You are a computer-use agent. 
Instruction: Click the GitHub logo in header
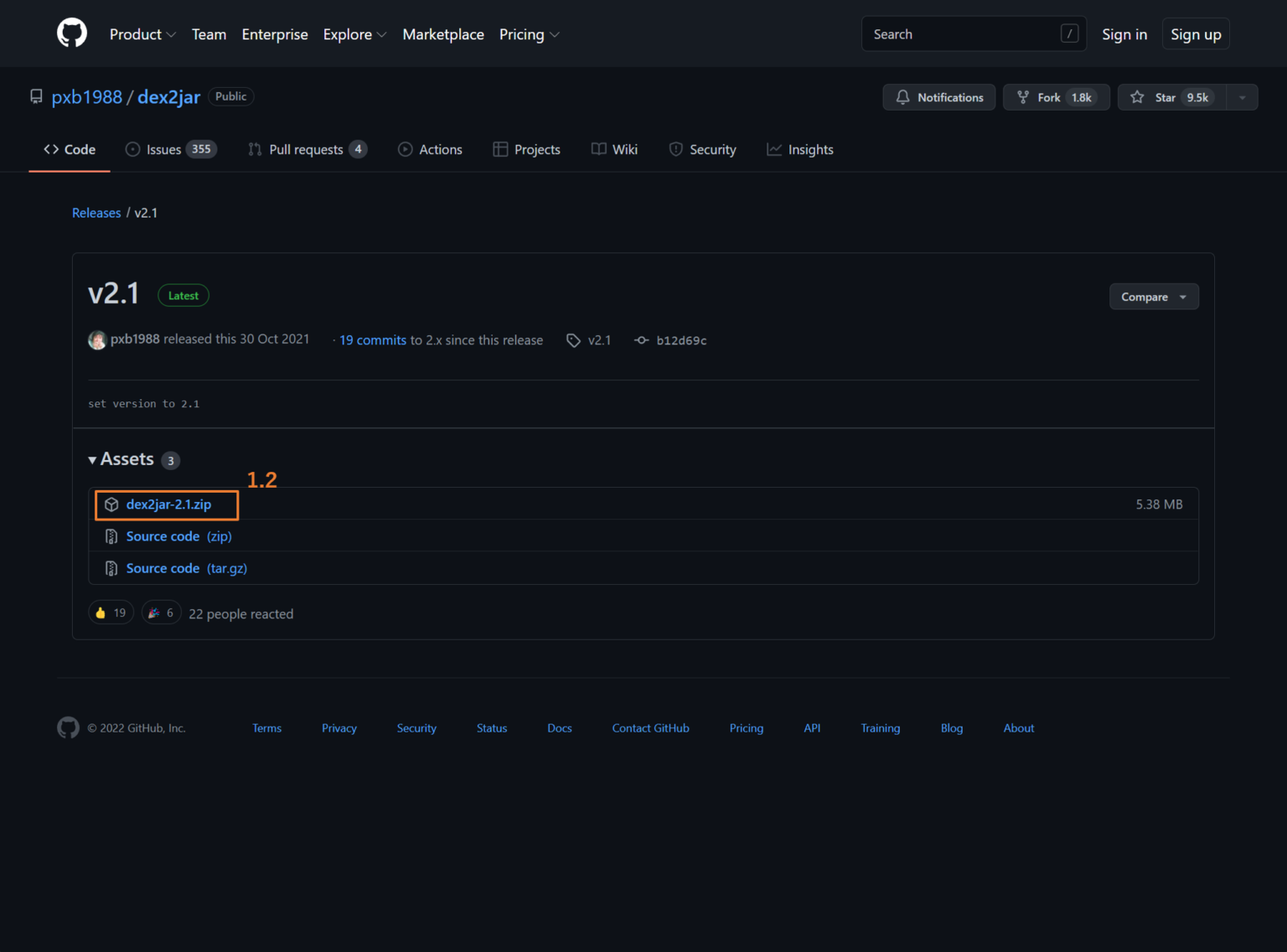[x=72, y=34]
